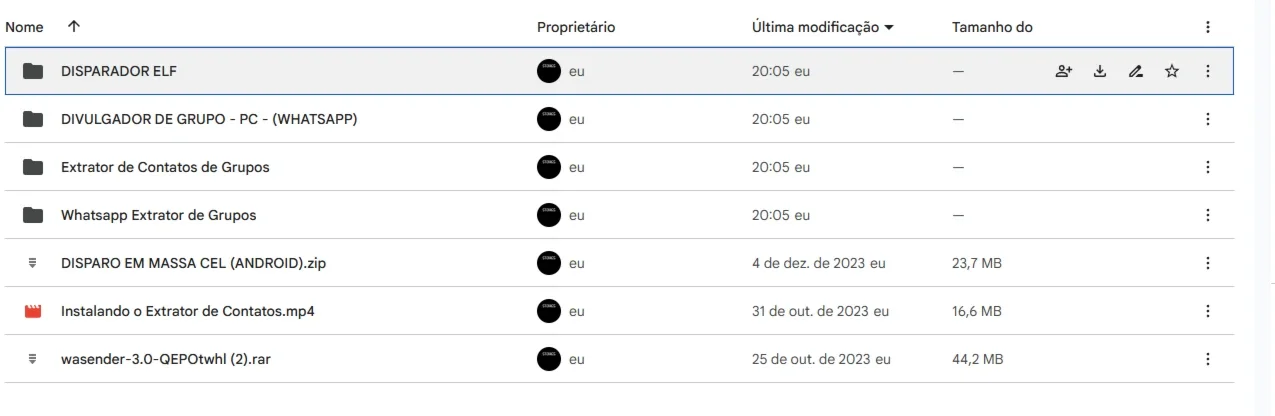Click owner avatar on Extrator de Contatos row
Screen dimensions: 1275x416
549,167
